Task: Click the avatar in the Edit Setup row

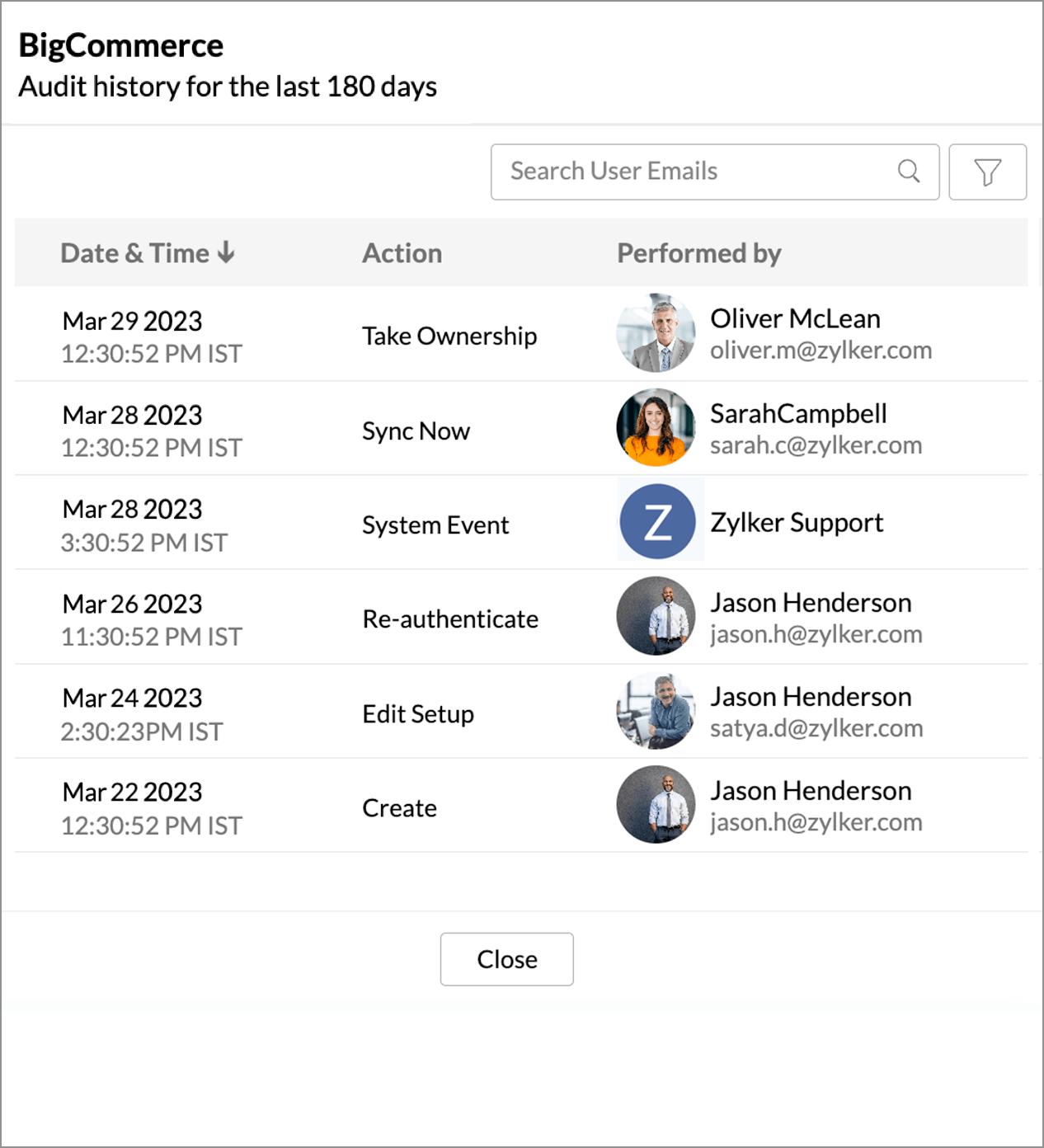Action: 656,711
